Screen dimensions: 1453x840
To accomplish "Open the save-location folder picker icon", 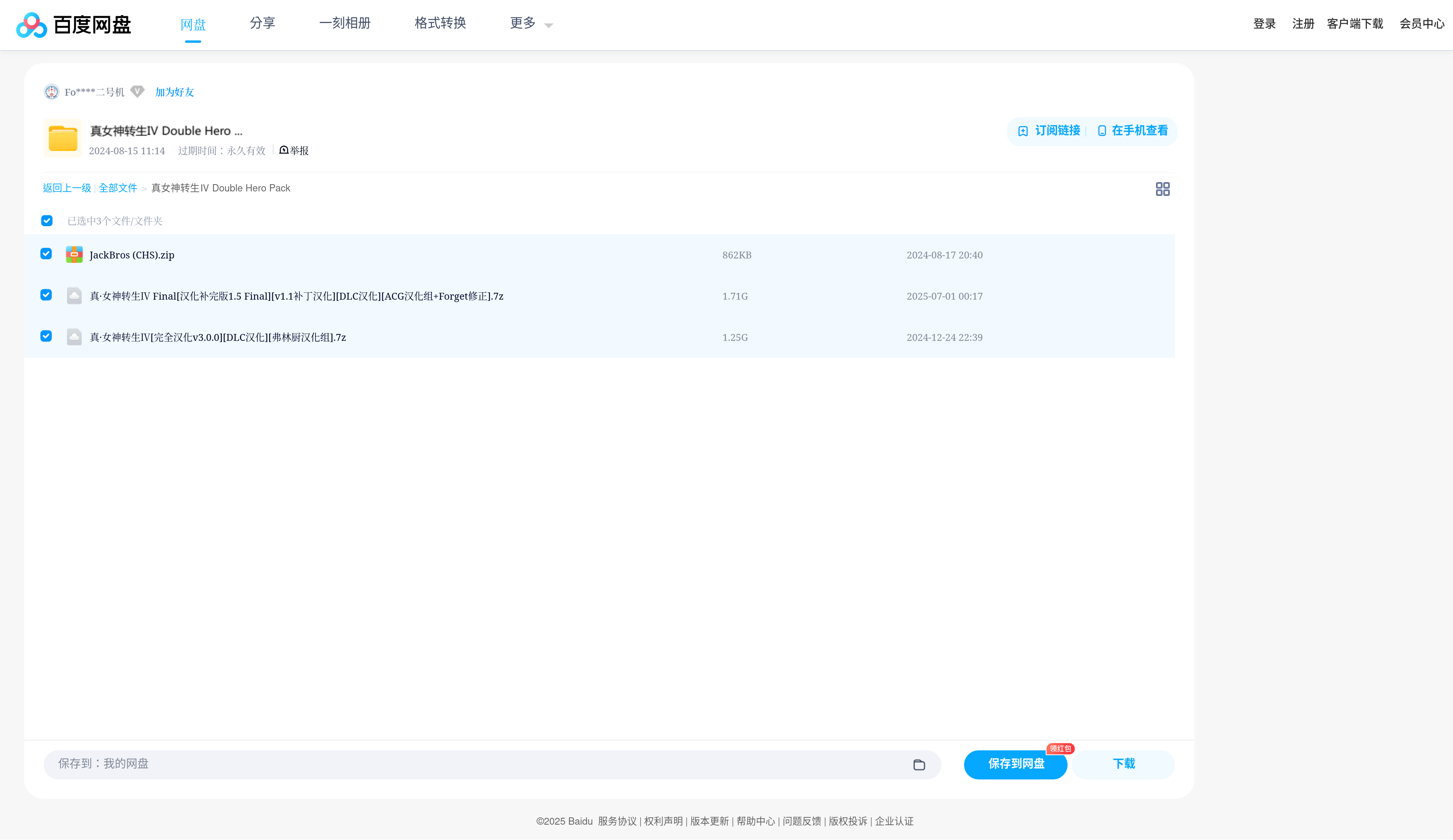I will [x=919, y=764].
